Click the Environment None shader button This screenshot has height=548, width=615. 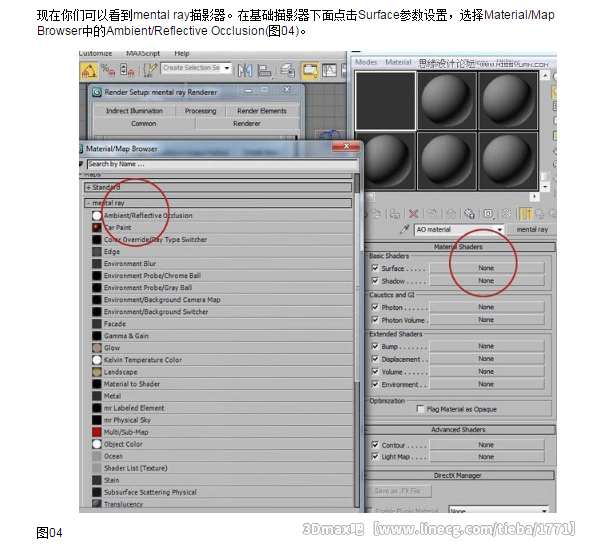486,384
